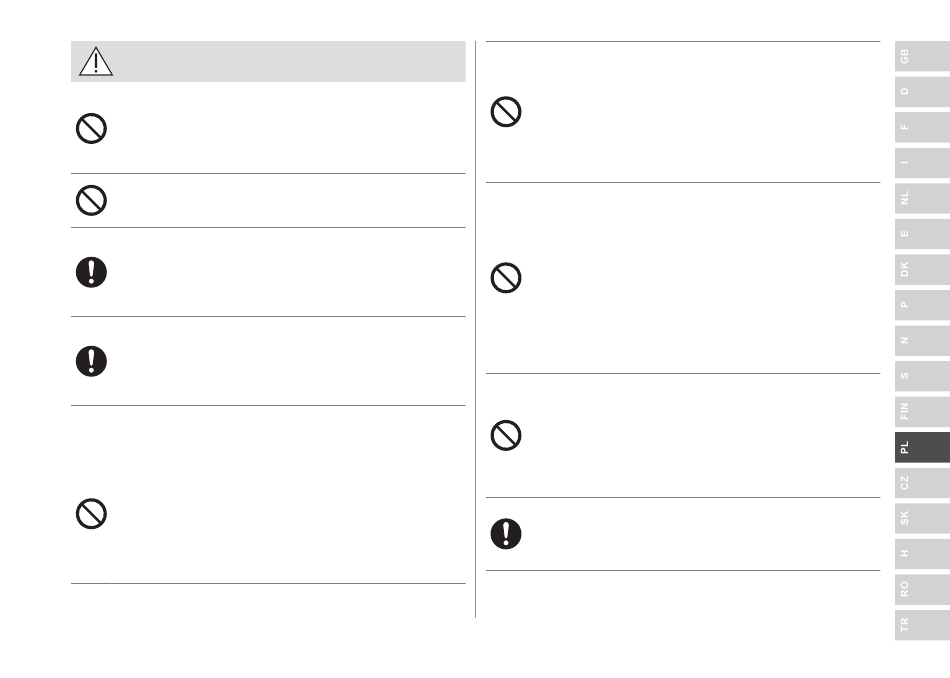950x678 pixels.
Task: Click the first mandatory exclamation icon in left column
Action: coord(91,272)
